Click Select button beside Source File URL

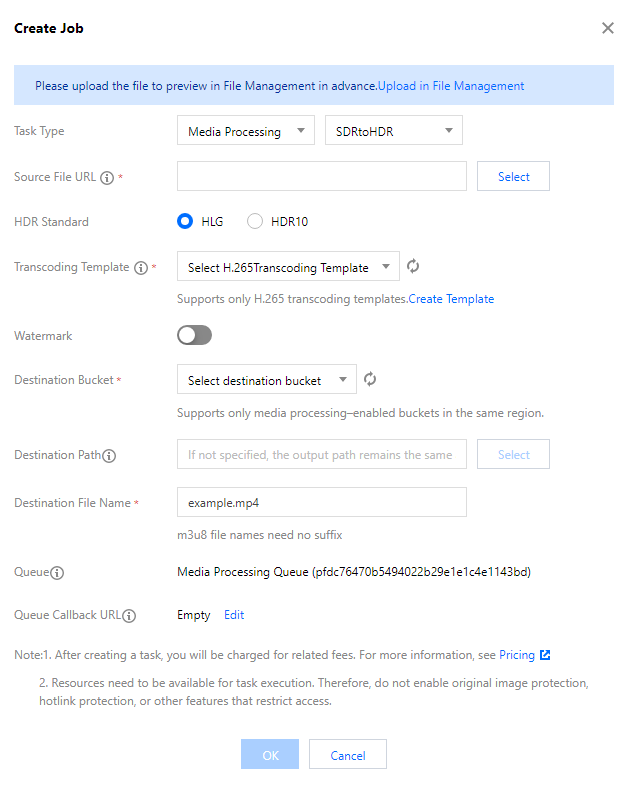pyautogui.click(x=513, y=177)
